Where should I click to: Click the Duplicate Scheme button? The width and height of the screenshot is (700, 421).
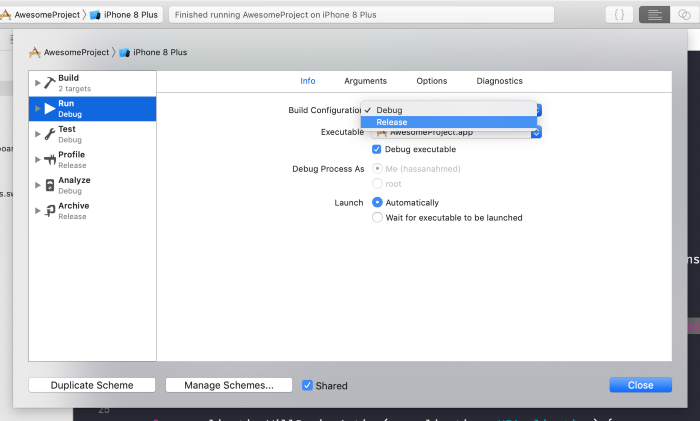(x=92, y=385)
